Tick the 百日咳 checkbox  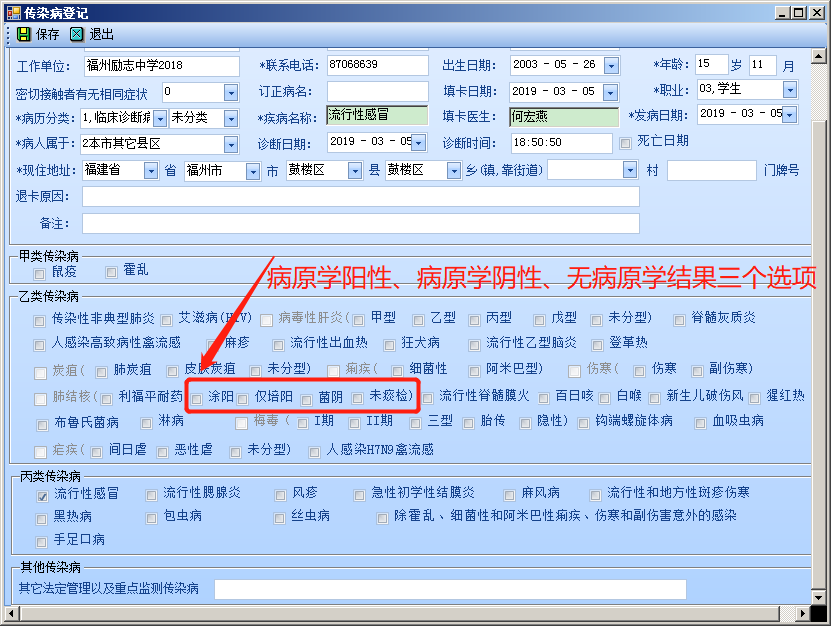pyautogui.click(x=544, y=398)
